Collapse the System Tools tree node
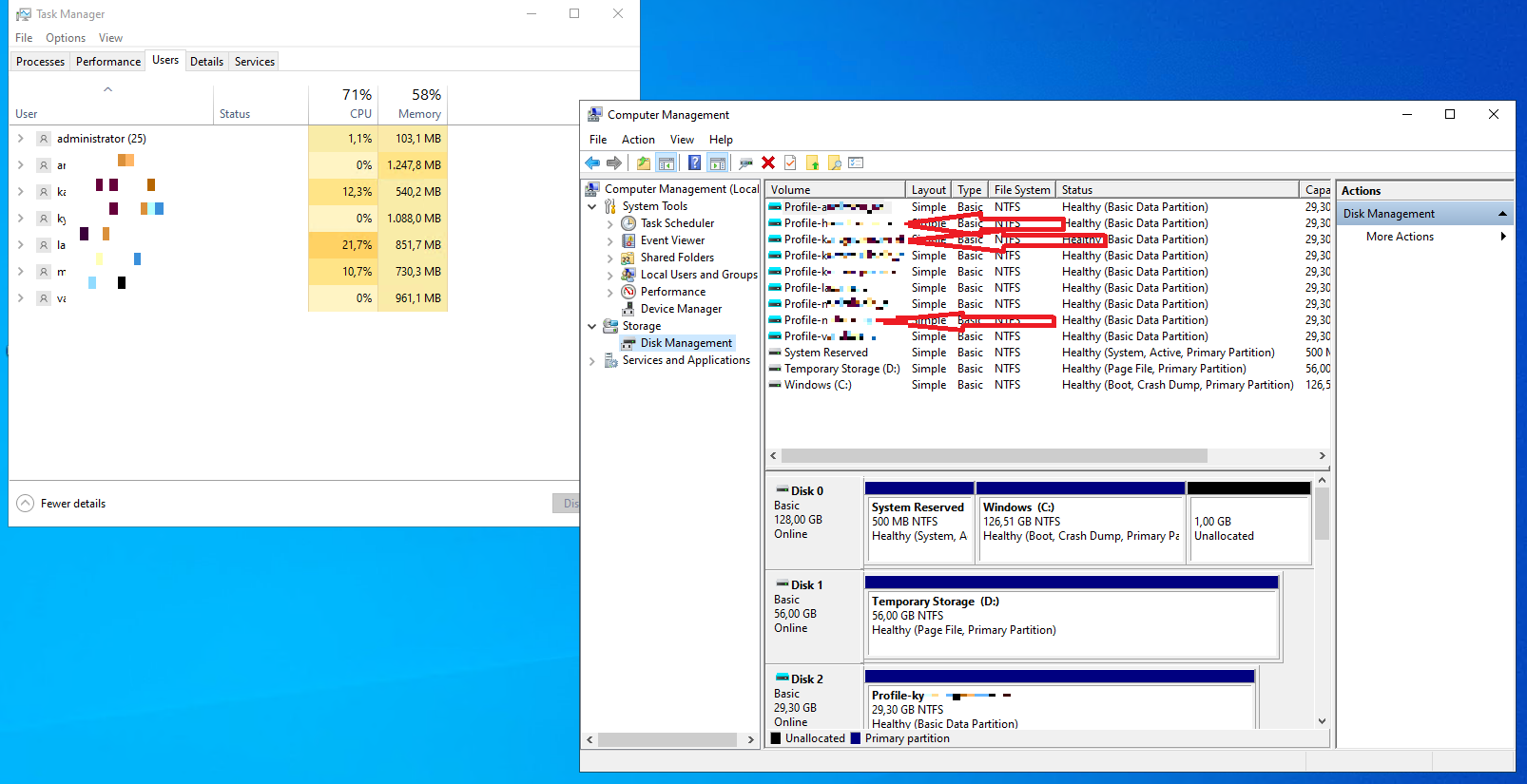Viewport: 1527px width, 784px height. pyautogui.click(x=592, y=206)
